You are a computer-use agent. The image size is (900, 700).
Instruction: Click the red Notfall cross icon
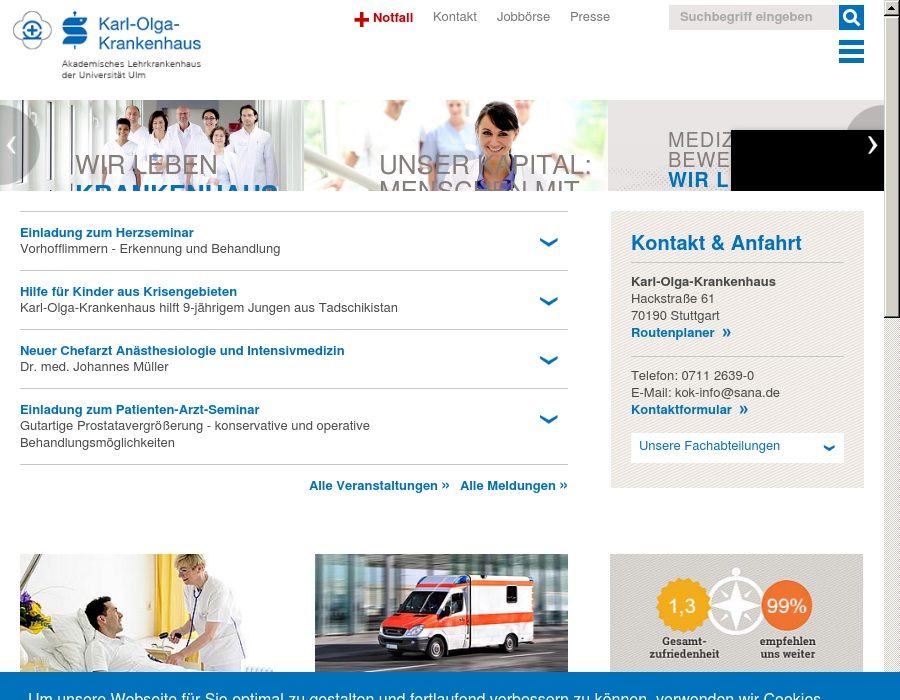pyautogui.click(x=361, y=18)
